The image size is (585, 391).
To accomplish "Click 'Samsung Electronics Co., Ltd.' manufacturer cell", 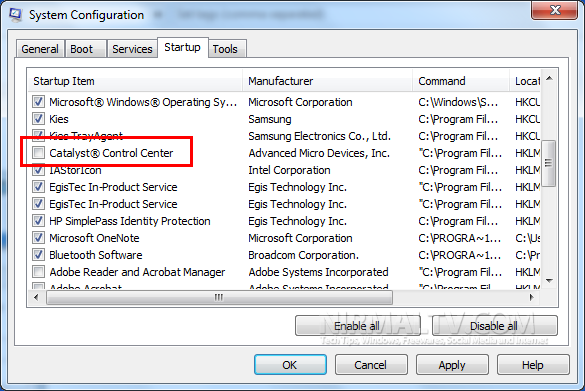I will pos(319,136).
